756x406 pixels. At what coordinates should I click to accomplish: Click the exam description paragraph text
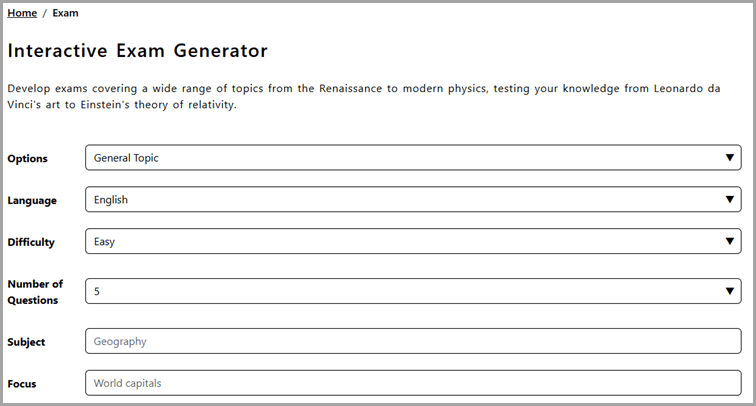point(364,96)
